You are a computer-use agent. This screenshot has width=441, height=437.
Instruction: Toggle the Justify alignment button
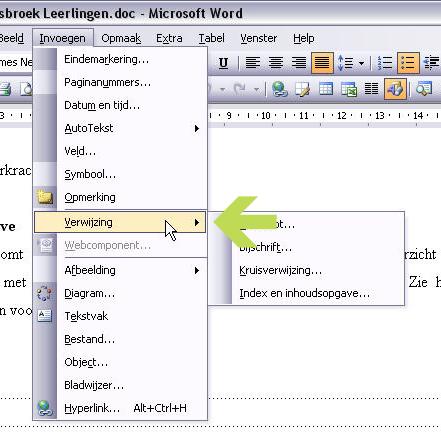(322, 63)
